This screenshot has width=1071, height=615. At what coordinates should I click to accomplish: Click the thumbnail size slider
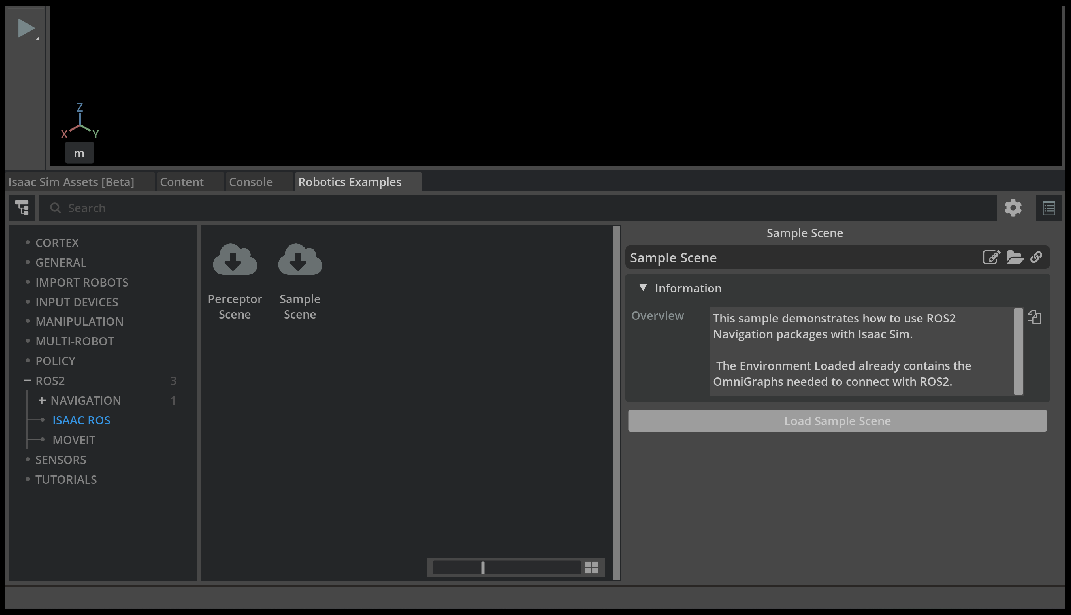point(483,566)
